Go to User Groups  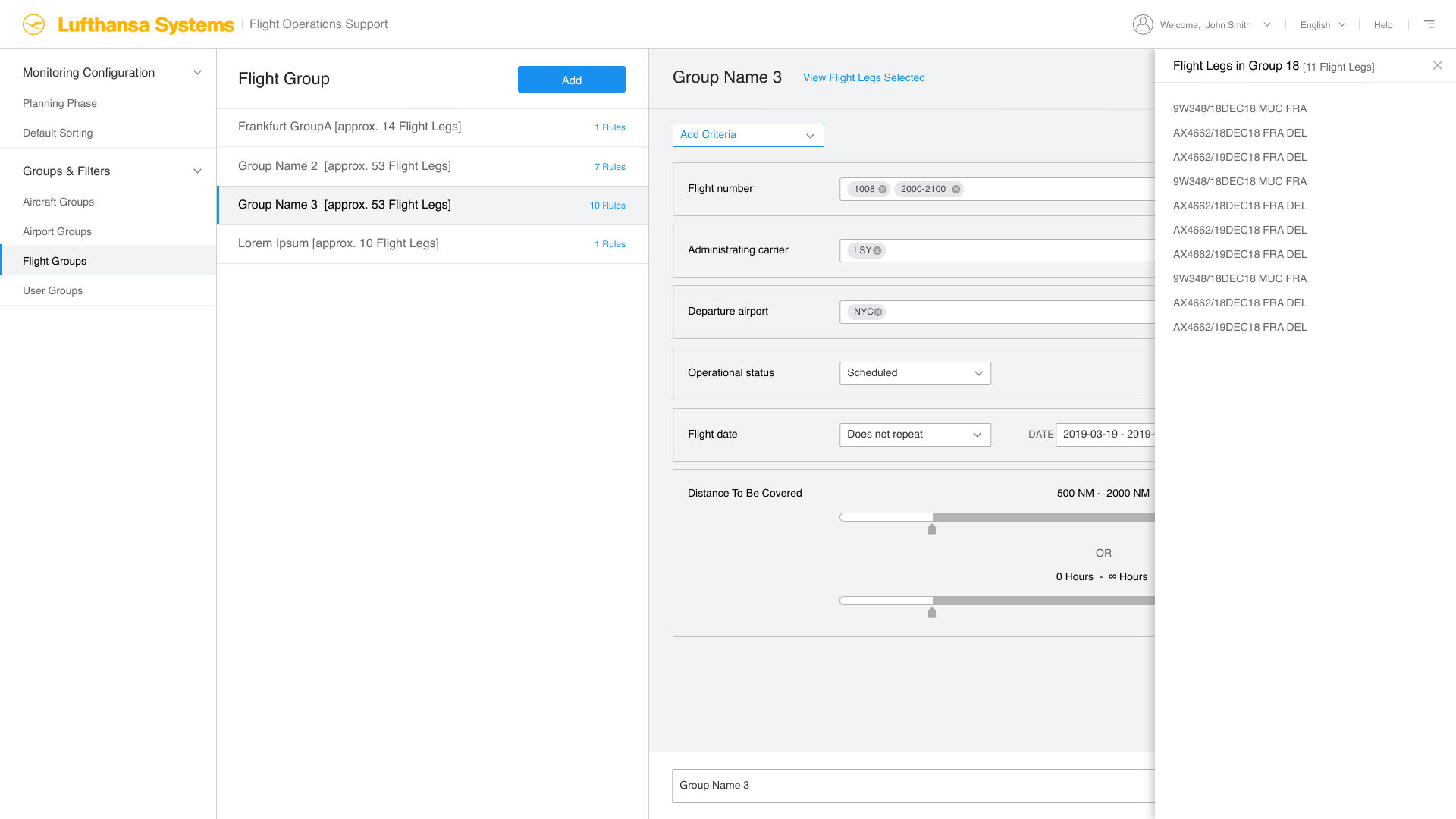(52, 291)
